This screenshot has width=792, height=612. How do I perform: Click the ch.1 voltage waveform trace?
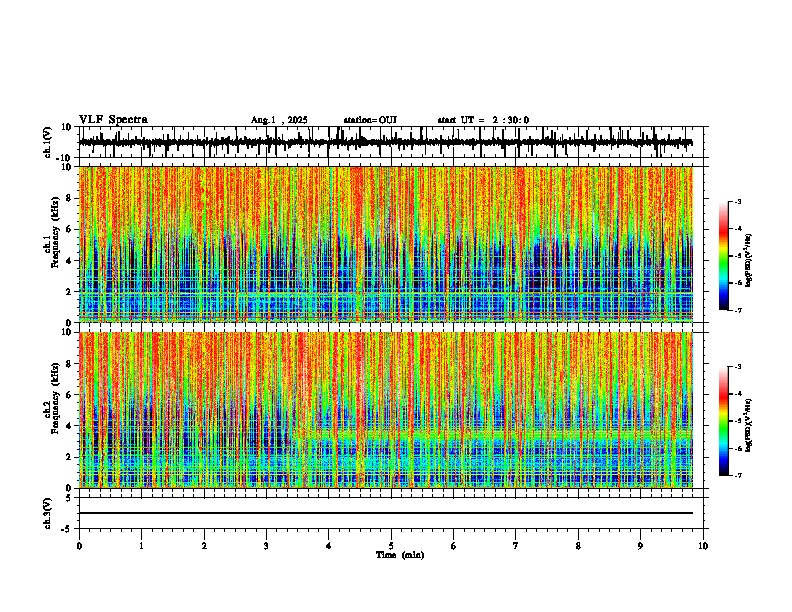385,143
